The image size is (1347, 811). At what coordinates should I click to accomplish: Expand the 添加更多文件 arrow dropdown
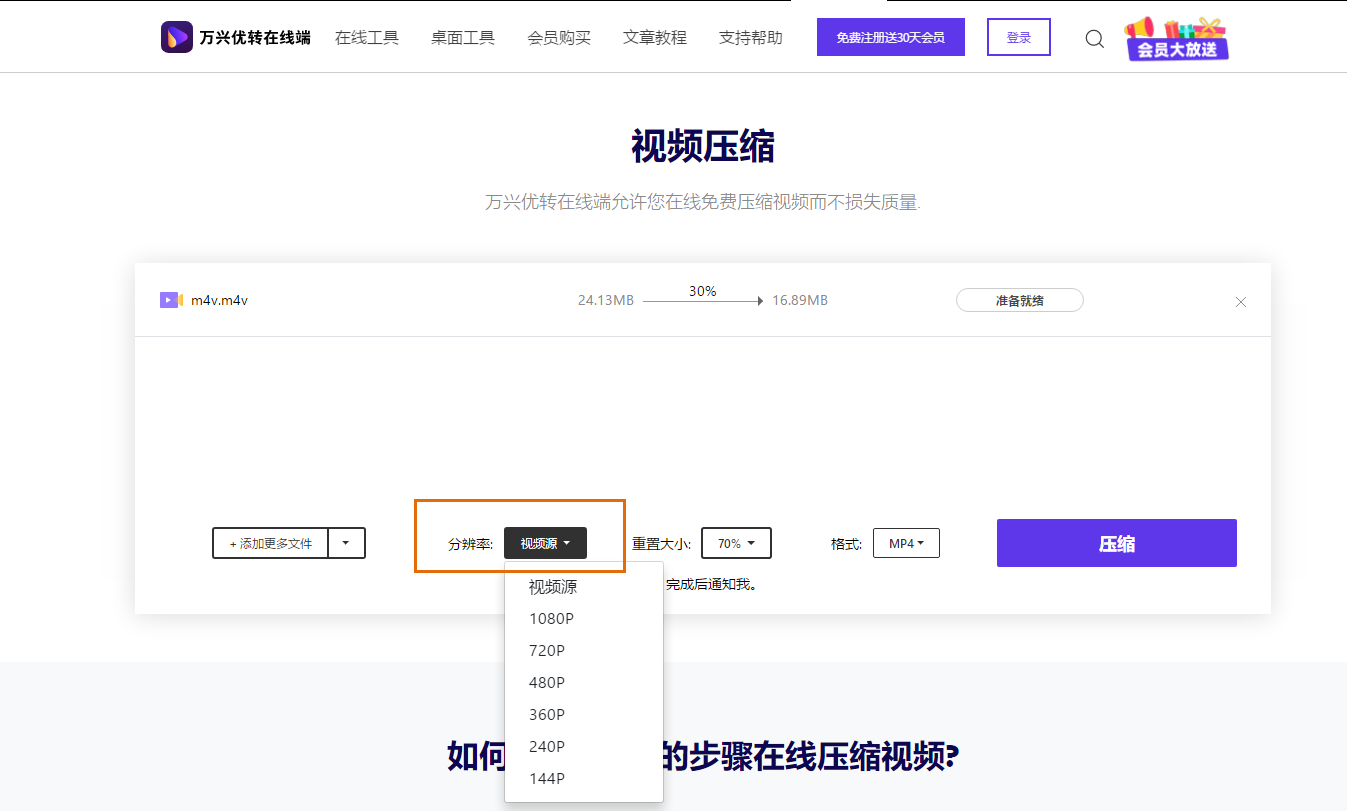point(346,543)
